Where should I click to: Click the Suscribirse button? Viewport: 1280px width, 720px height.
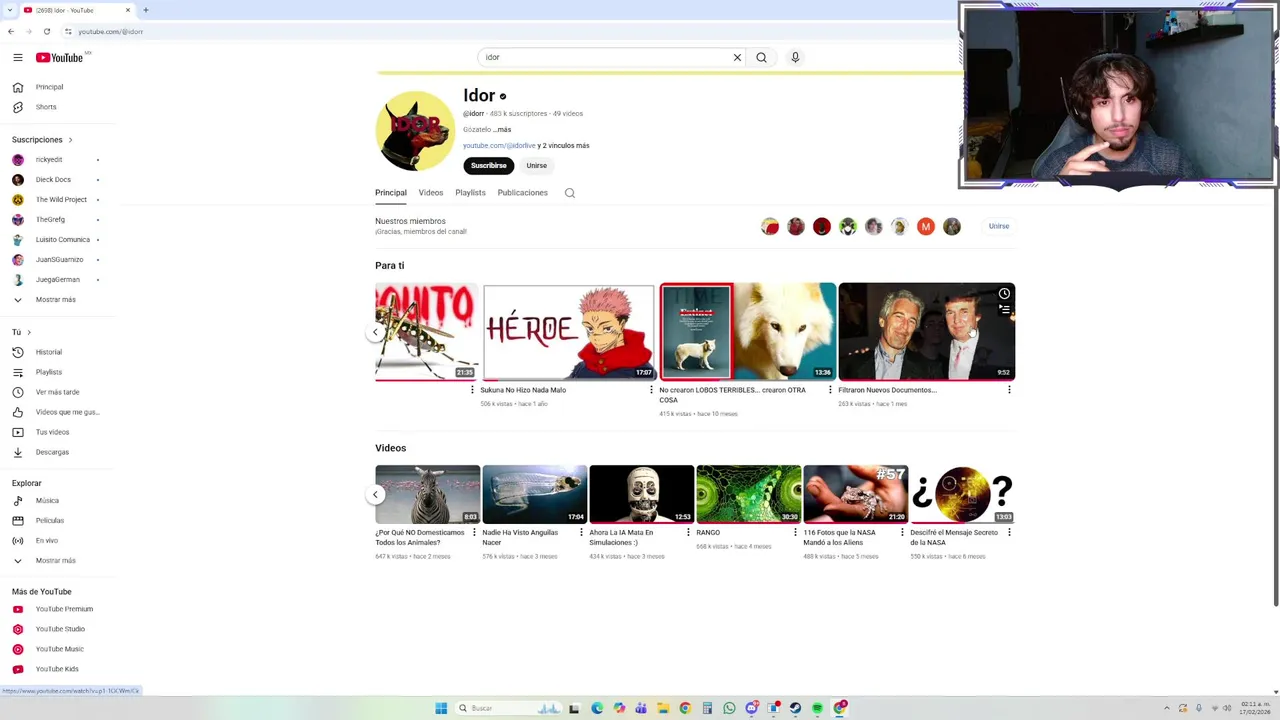pyautogui.click(x=488, y=166)
